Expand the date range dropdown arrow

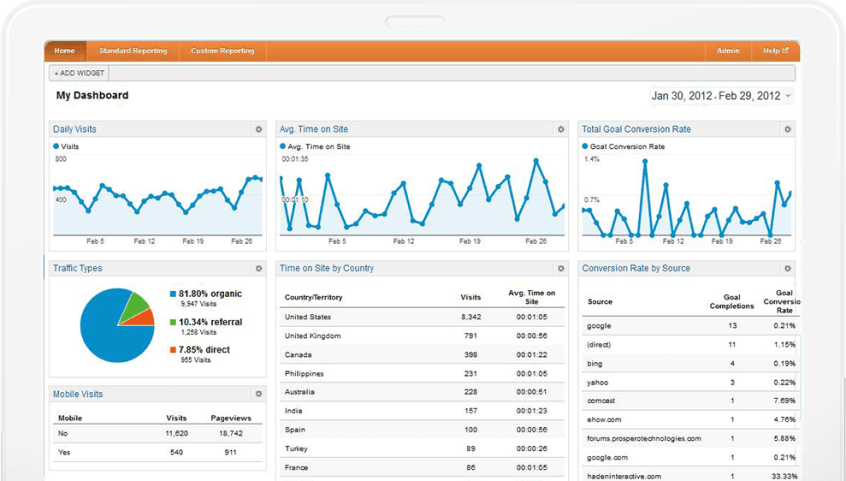click(x=789, y=97)
